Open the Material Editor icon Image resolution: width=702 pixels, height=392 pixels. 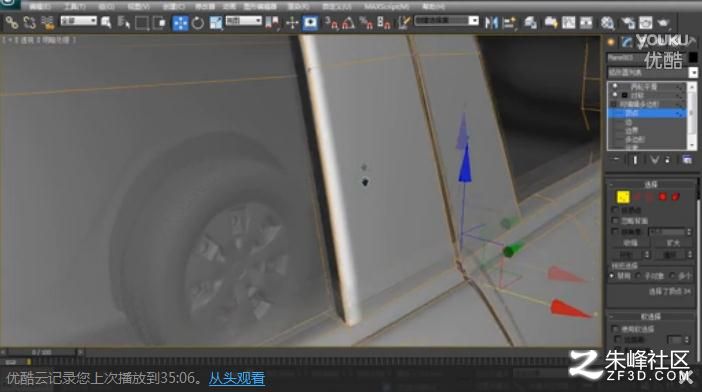pos(607,22)
